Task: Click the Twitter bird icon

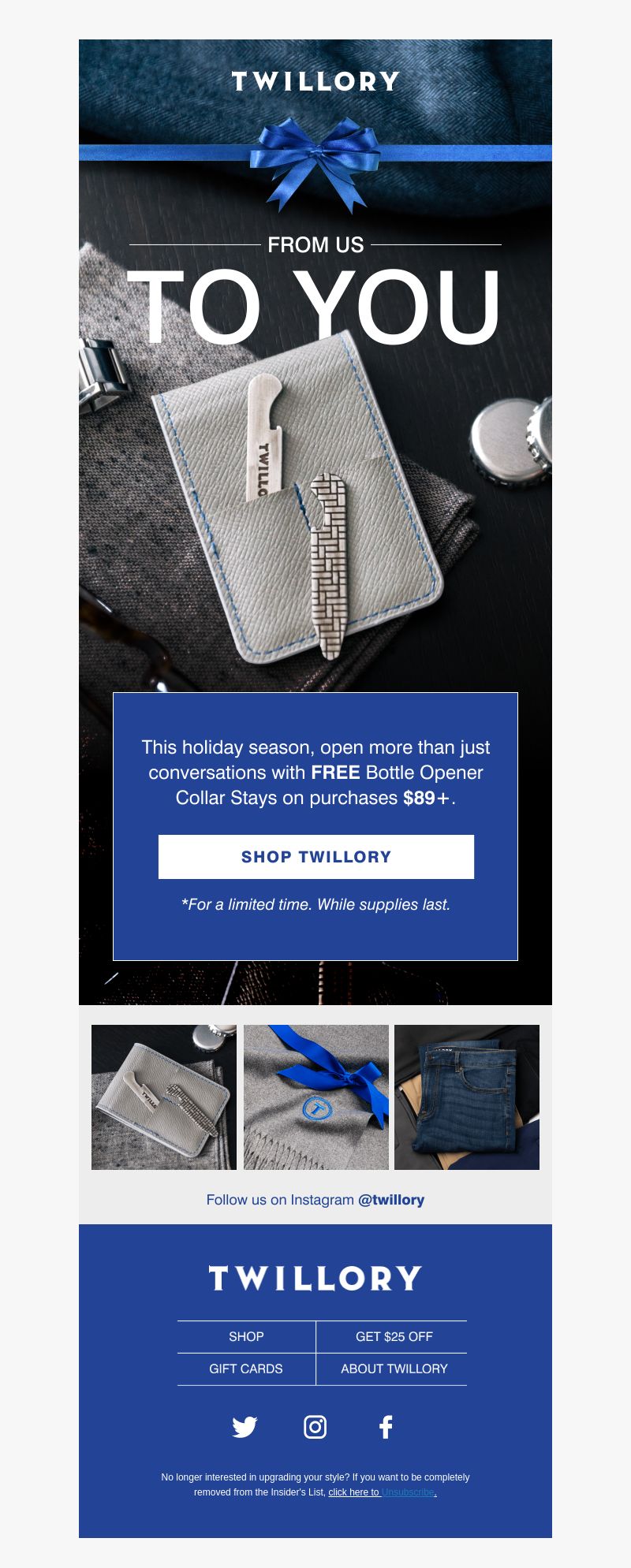Action: click(245, 1427)
